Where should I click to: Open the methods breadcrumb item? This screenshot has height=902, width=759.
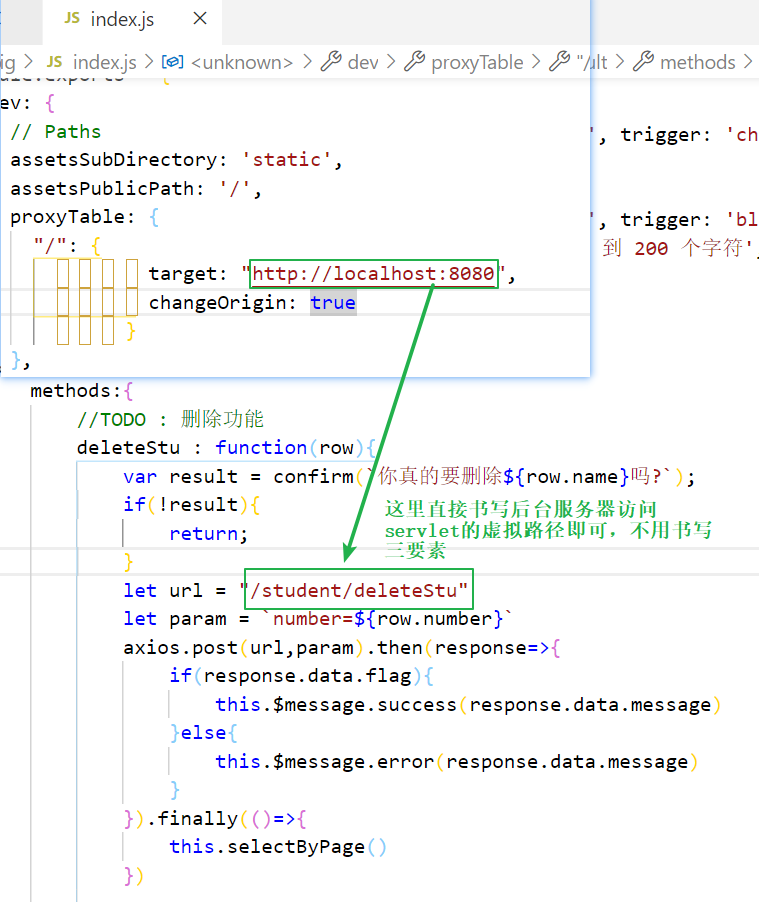click(x=697, y=62)
